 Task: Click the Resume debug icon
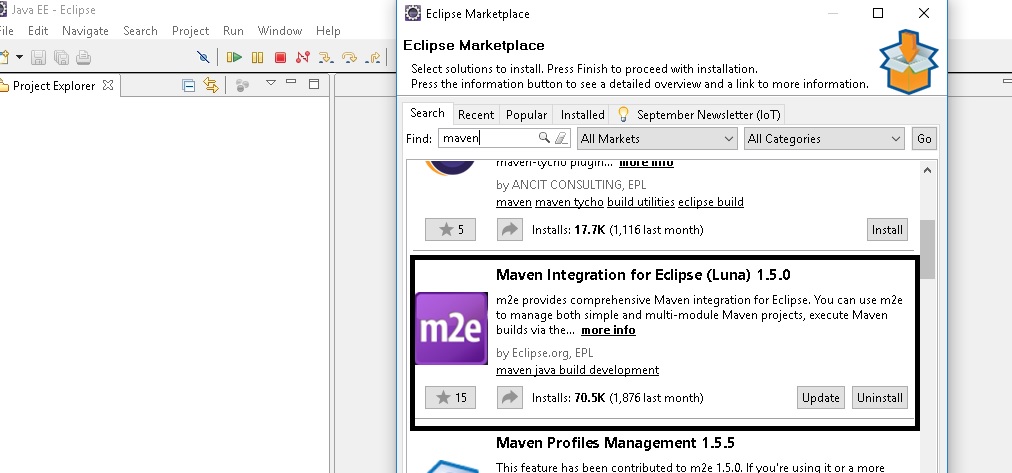(234, 57)
